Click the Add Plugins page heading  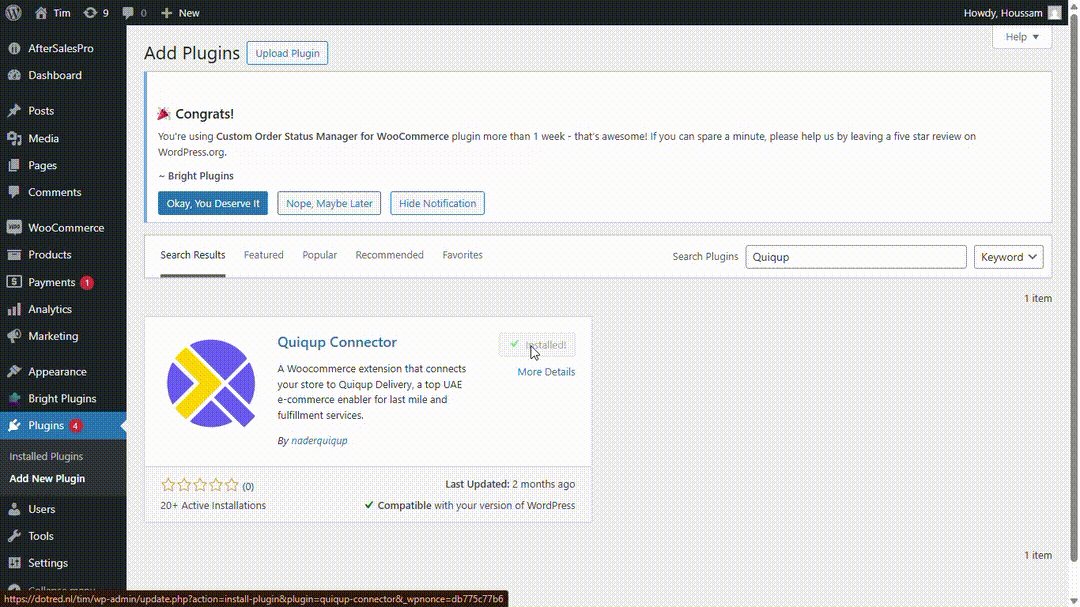click(191, 53)
